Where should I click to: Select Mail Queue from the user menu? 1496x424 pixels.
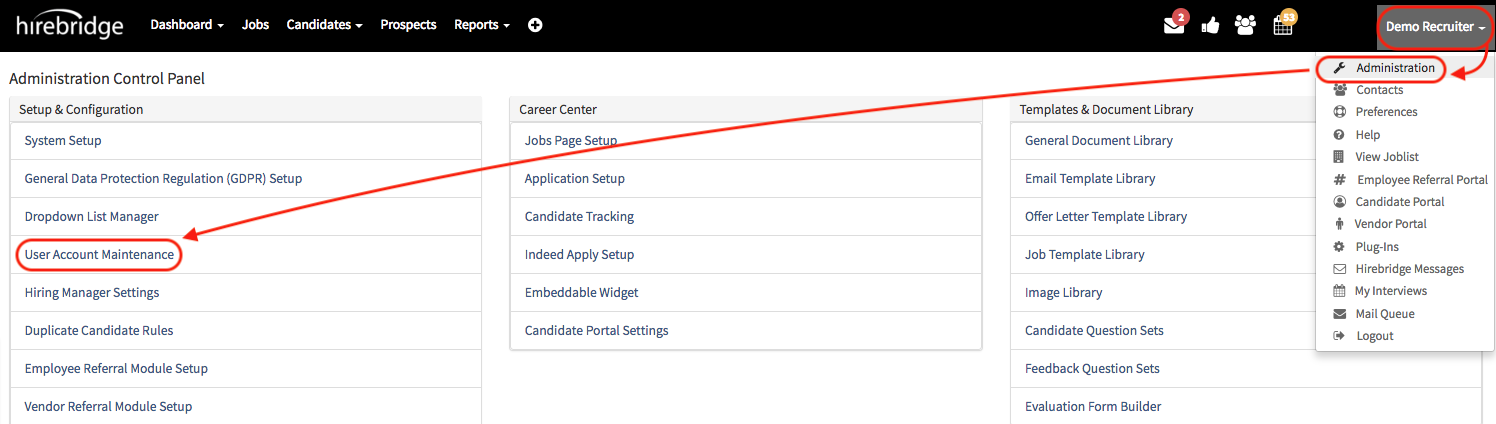tap(1384, 314)
